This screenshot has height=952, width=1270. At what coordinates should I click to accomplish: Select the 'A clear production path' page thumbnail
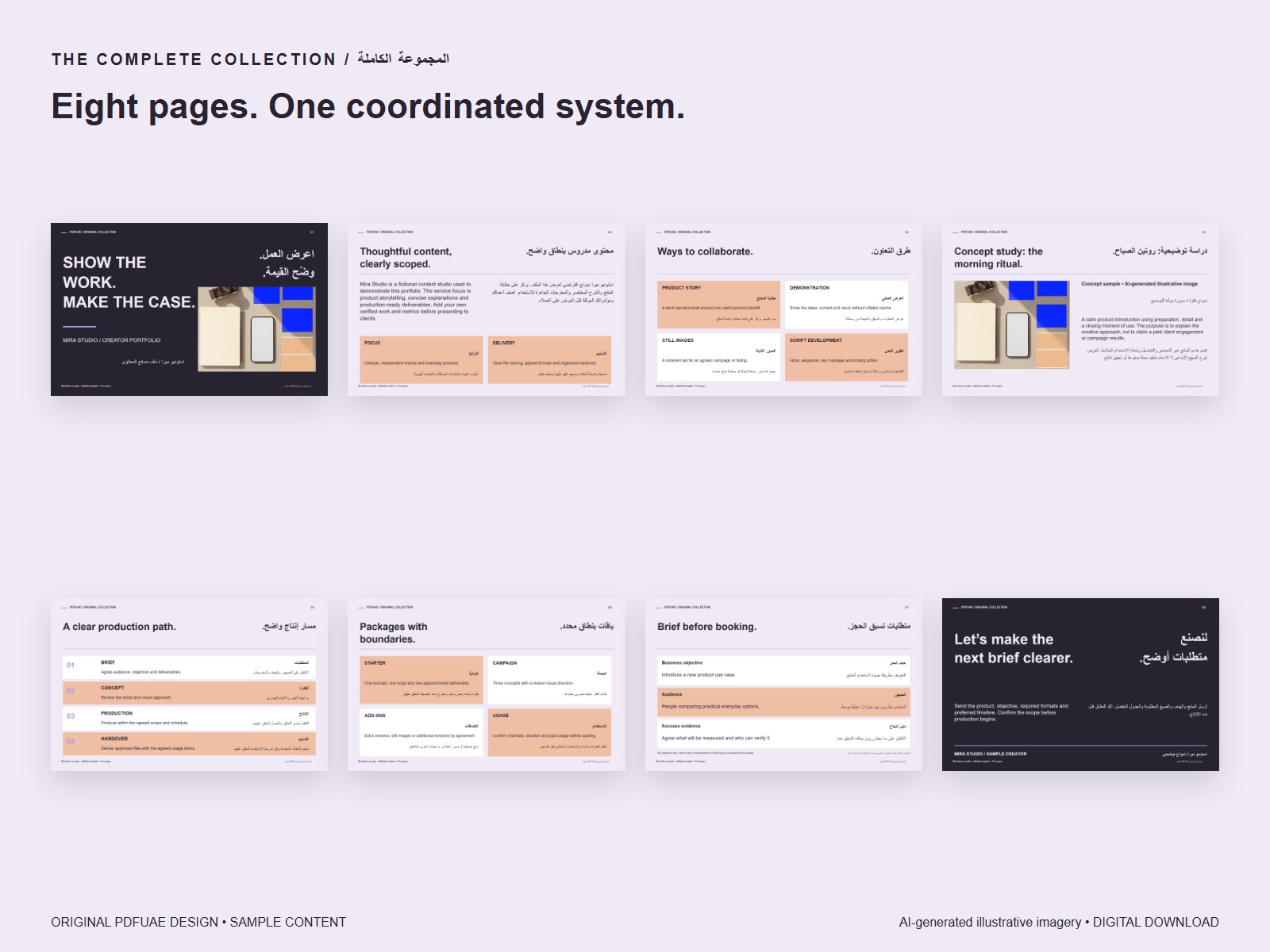[x=189, y=685]
